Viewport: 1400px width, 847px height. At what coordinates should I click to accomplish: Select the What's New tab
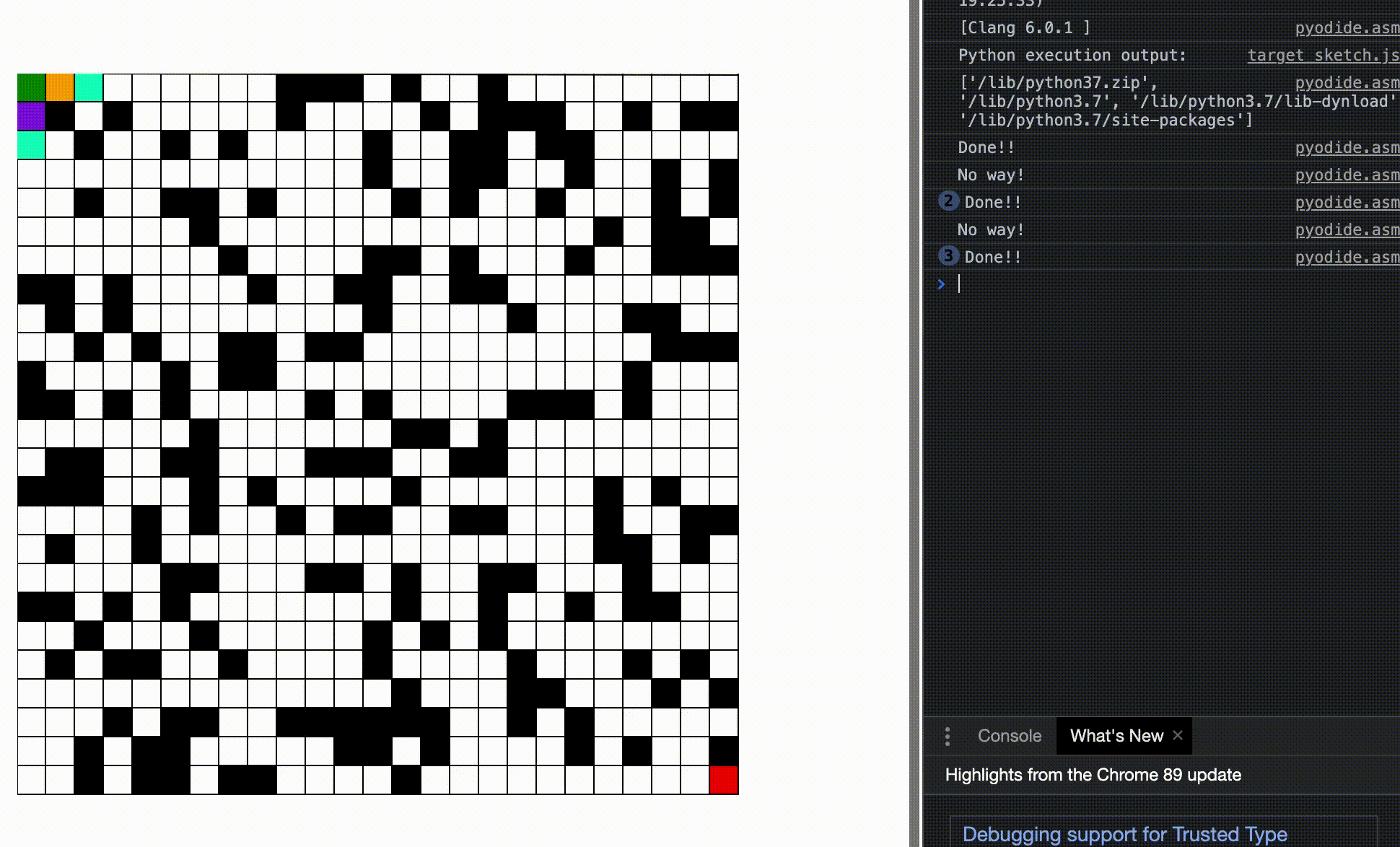(x=1116, y=736)
